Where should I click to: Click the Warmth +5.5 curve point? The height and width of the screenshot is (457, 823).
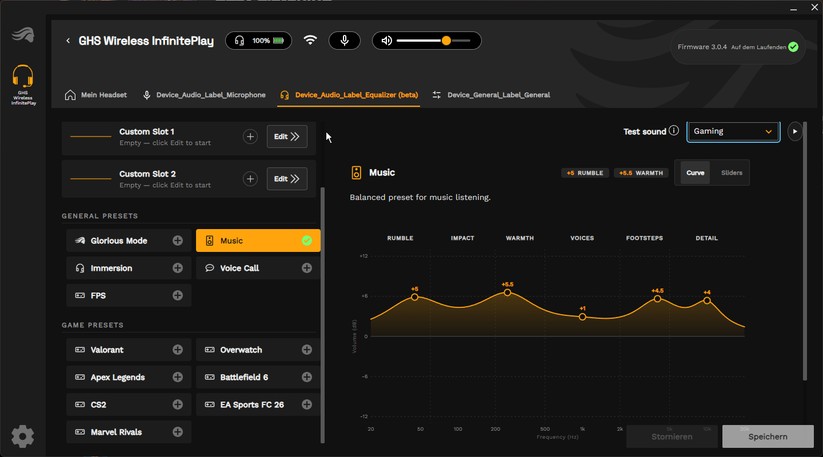pos(508,292)
